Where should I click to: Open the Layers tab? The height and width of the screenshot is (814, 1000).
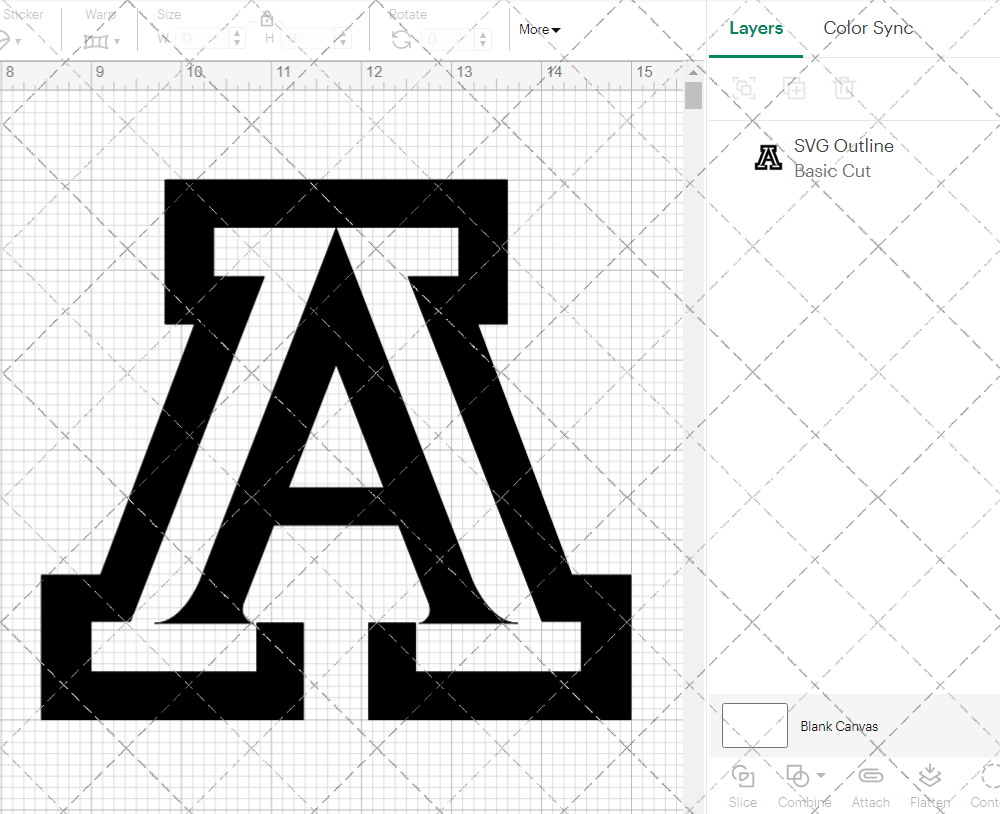tap(756, 28)
